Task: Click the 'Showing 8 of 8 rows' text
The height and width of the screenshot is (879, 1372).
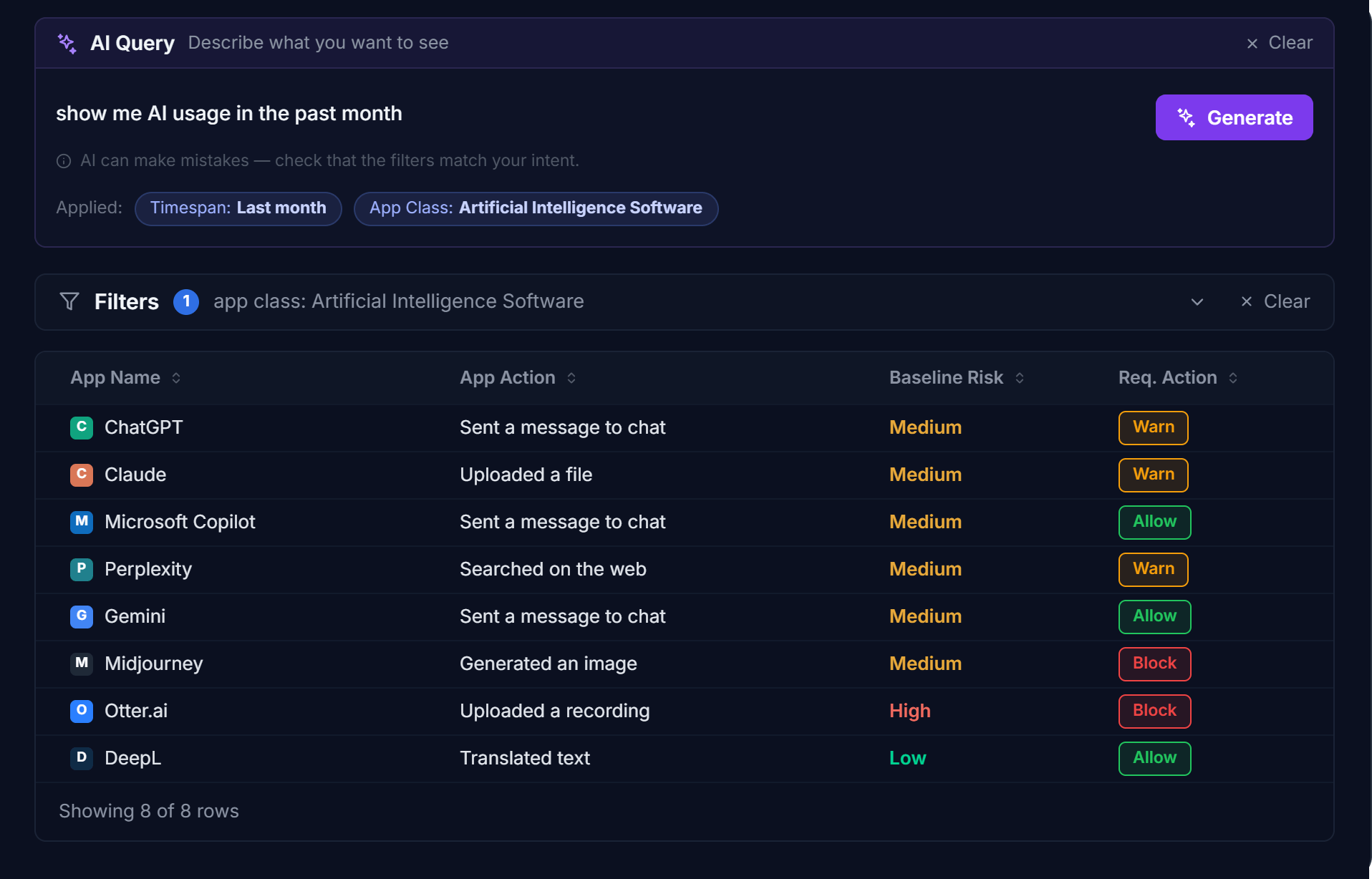Action: [149, 811]
